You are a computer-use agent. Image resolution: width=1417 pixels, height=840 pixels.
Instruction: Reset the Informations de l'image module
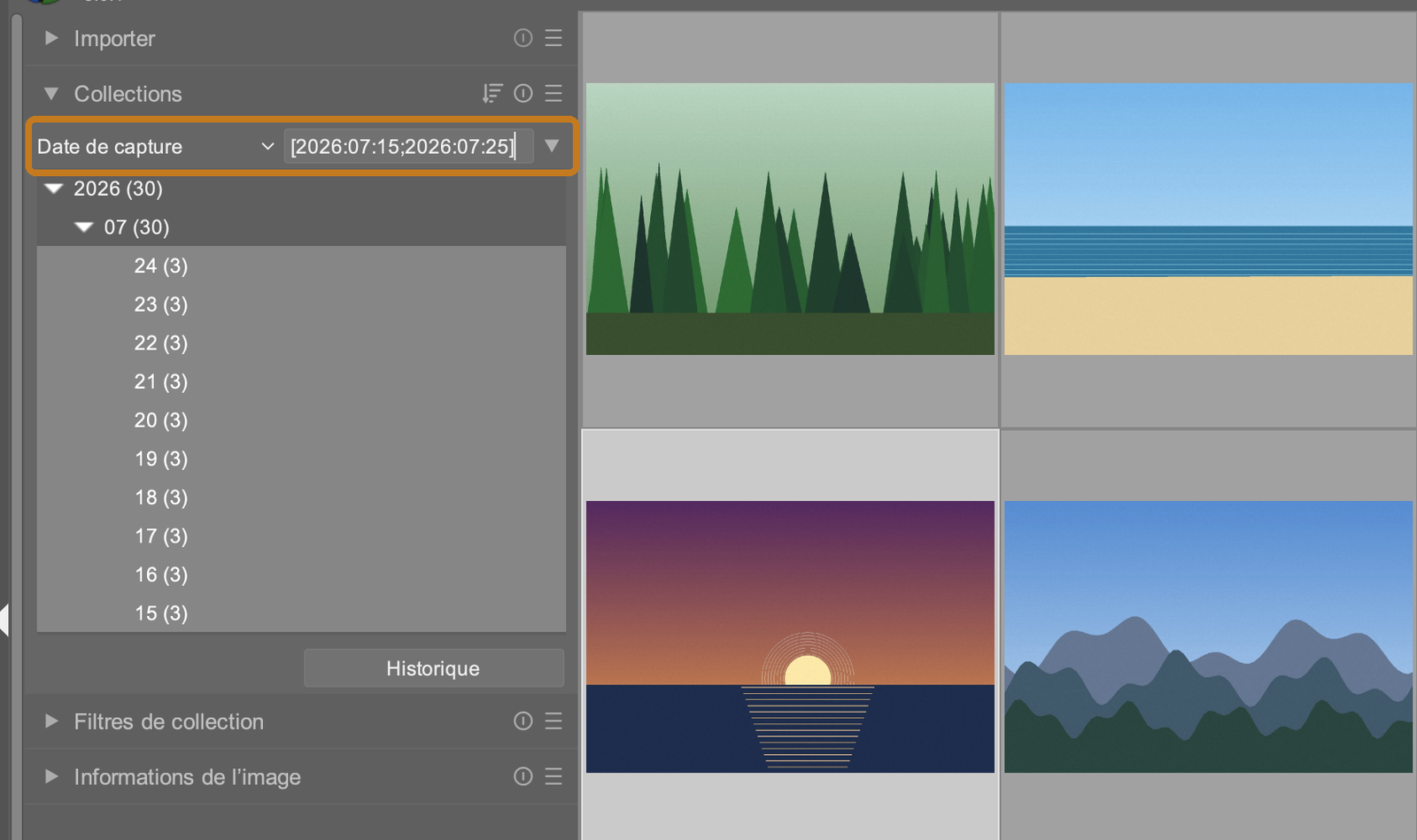[x=523, y=776]
